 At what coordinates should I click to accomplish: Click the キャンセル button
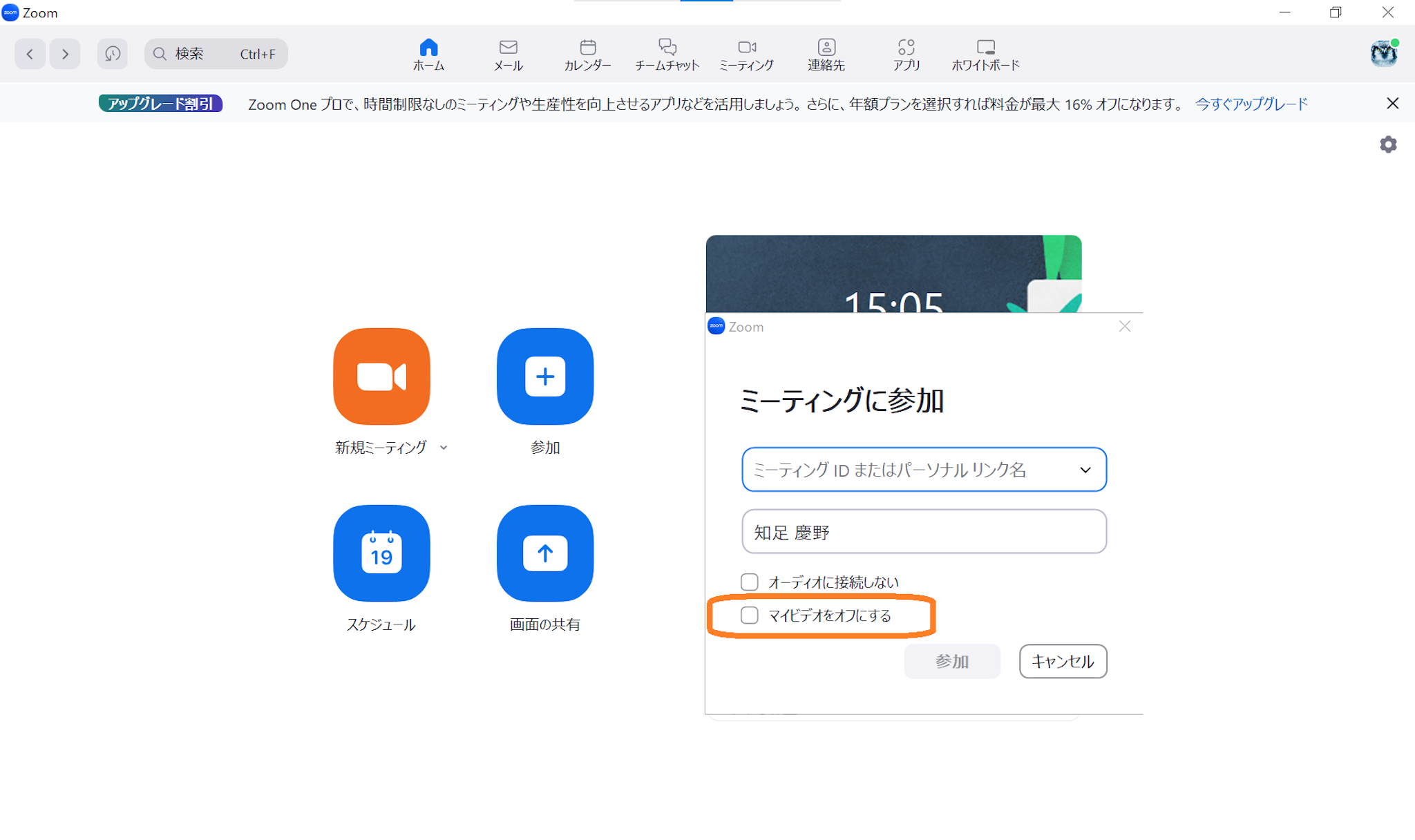1063,661
